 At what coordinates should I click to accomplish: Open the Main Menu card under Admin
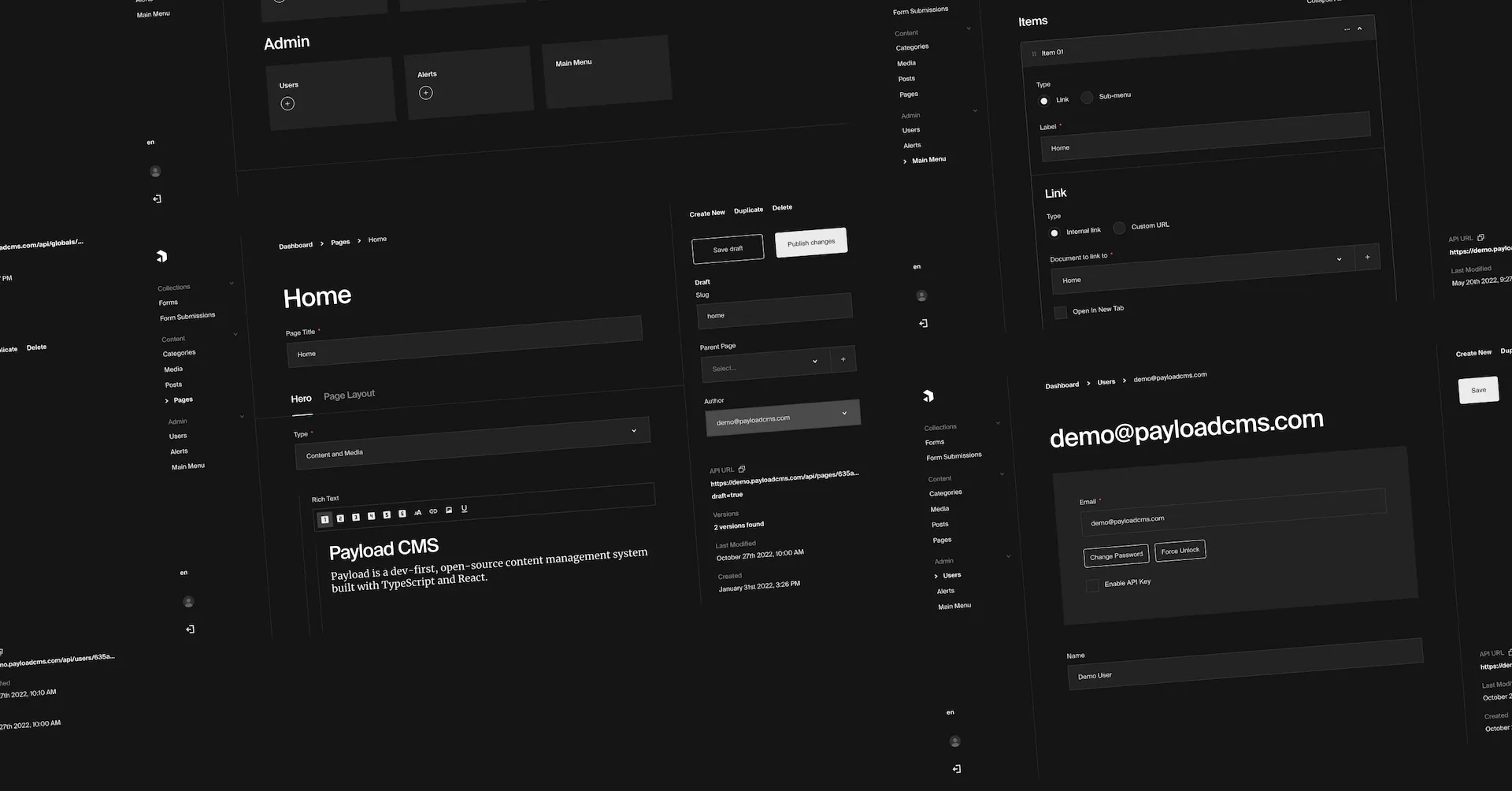click(x=606, y=71)
